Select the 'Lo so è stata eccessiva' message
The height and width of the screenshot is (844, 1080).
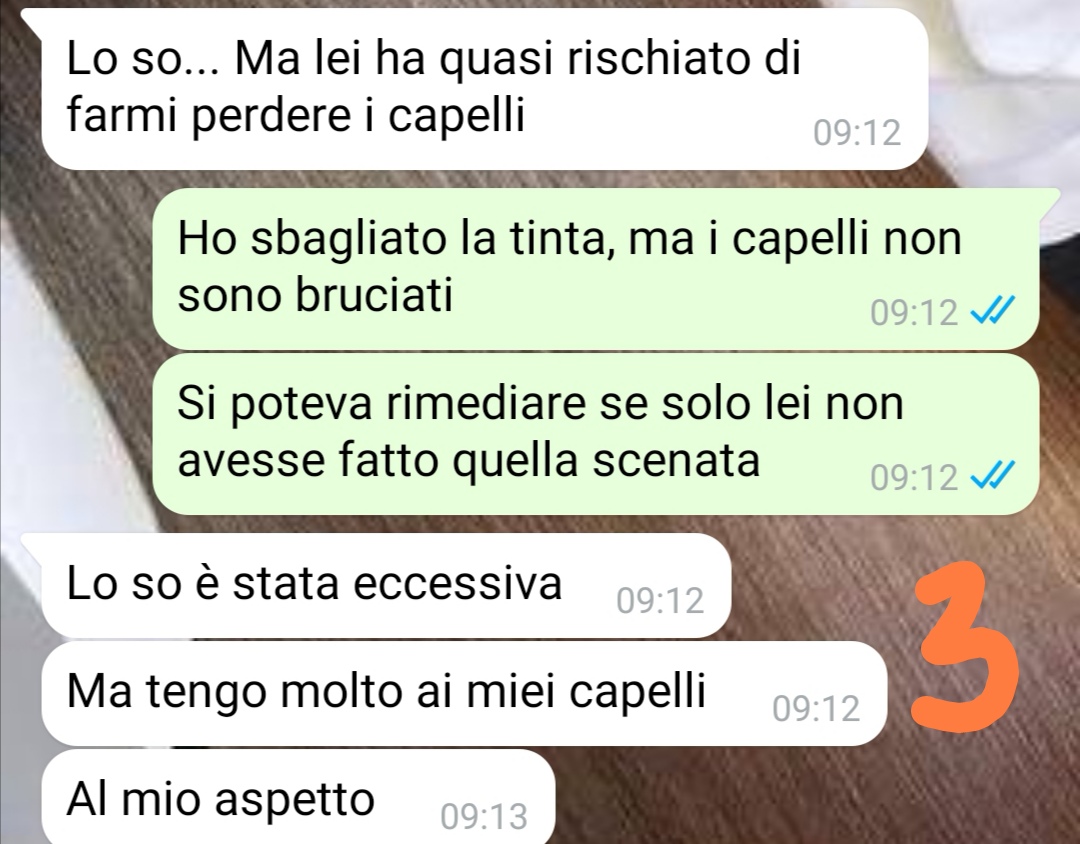384,586
